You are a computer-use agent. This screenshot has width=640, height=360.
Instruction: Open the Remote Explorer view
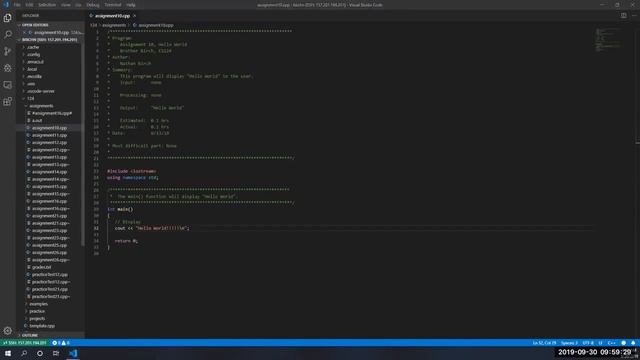click(x=7, y=84)
